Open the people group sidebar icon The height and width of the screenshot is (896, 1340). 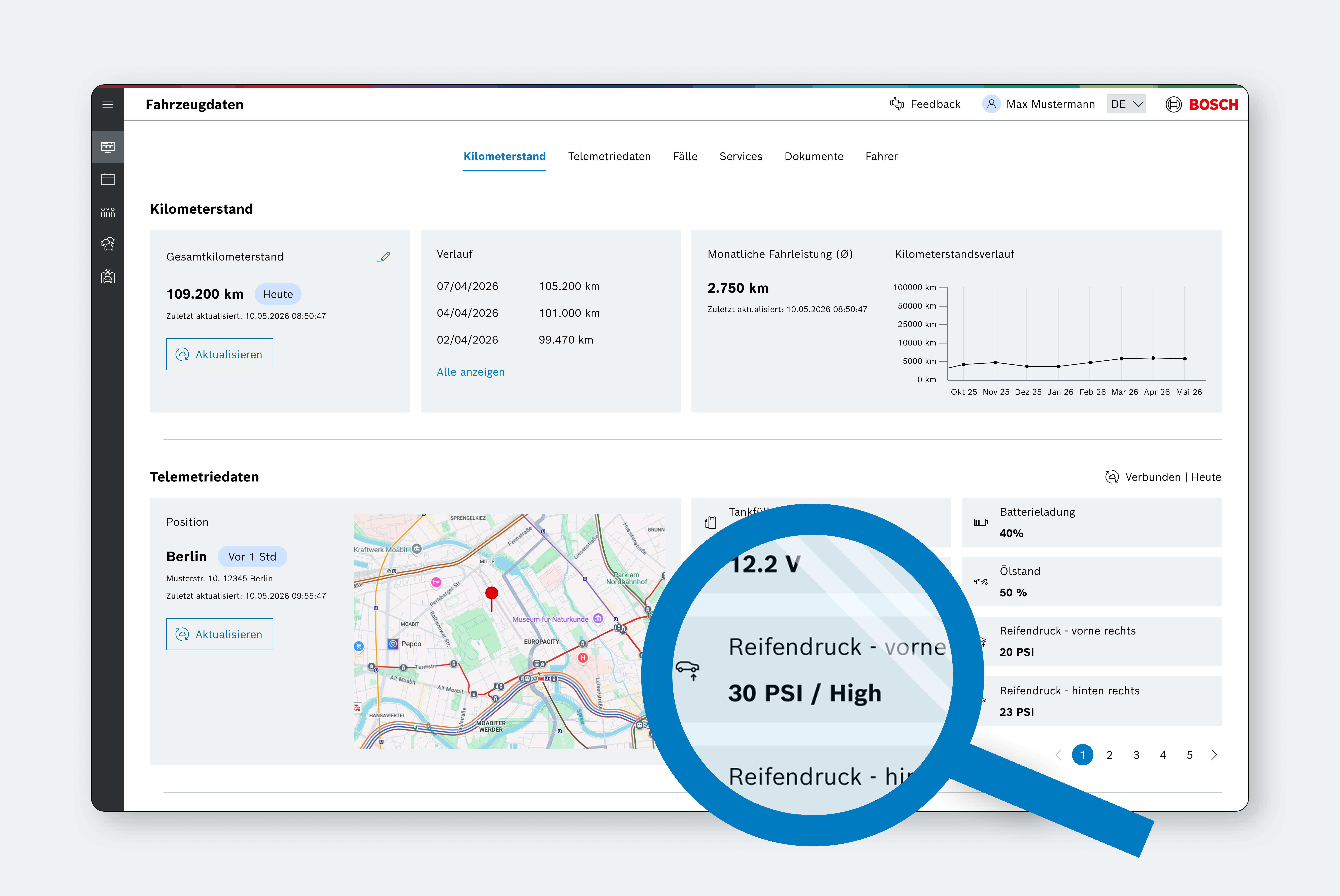[x=108, y=212]
